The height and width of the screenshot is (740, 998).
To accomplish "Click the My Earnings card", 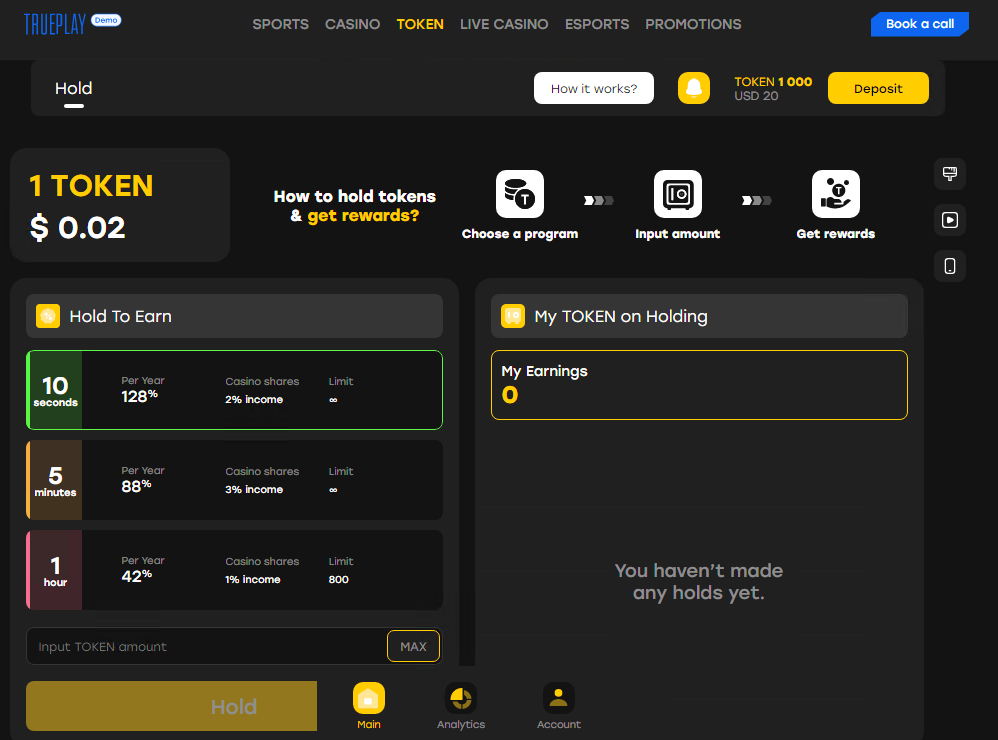I will coord(699,385).
